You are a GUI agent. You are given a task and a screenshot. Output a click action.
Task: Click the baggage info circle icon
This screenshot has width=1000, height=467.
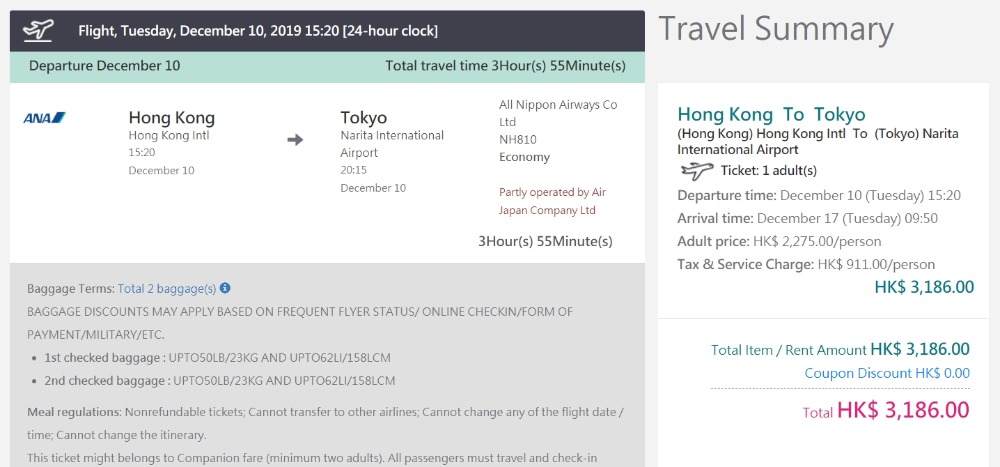pos(225,288)
